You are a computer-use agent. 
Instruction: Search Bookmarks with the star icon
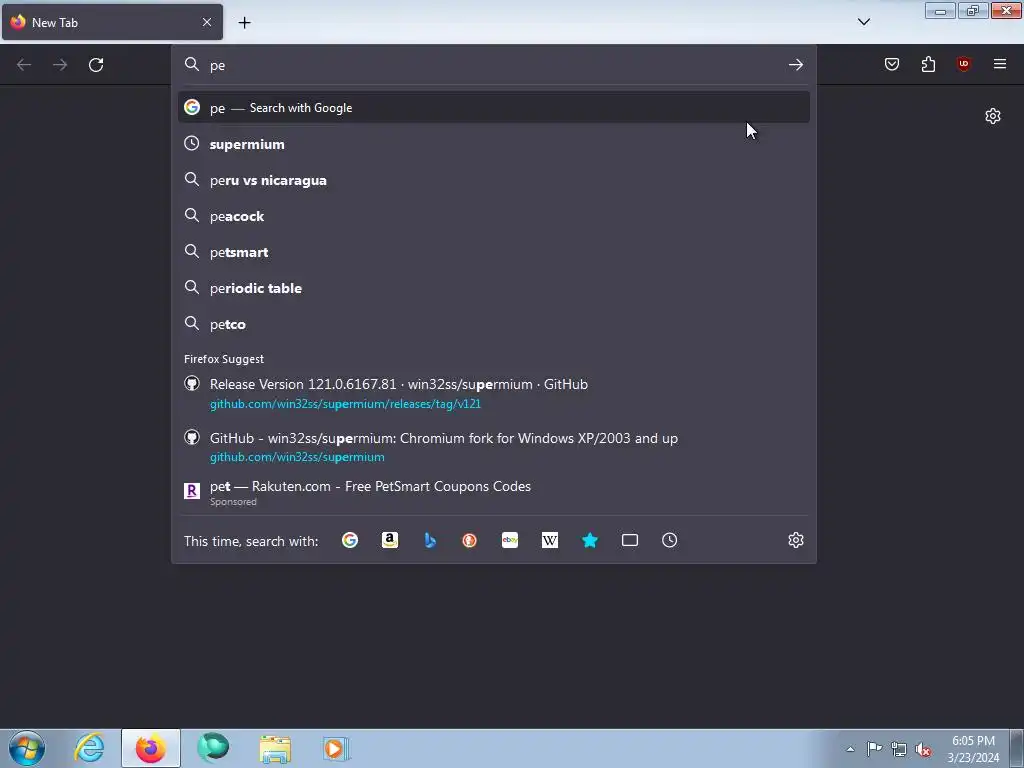click(x=590, y=540)
